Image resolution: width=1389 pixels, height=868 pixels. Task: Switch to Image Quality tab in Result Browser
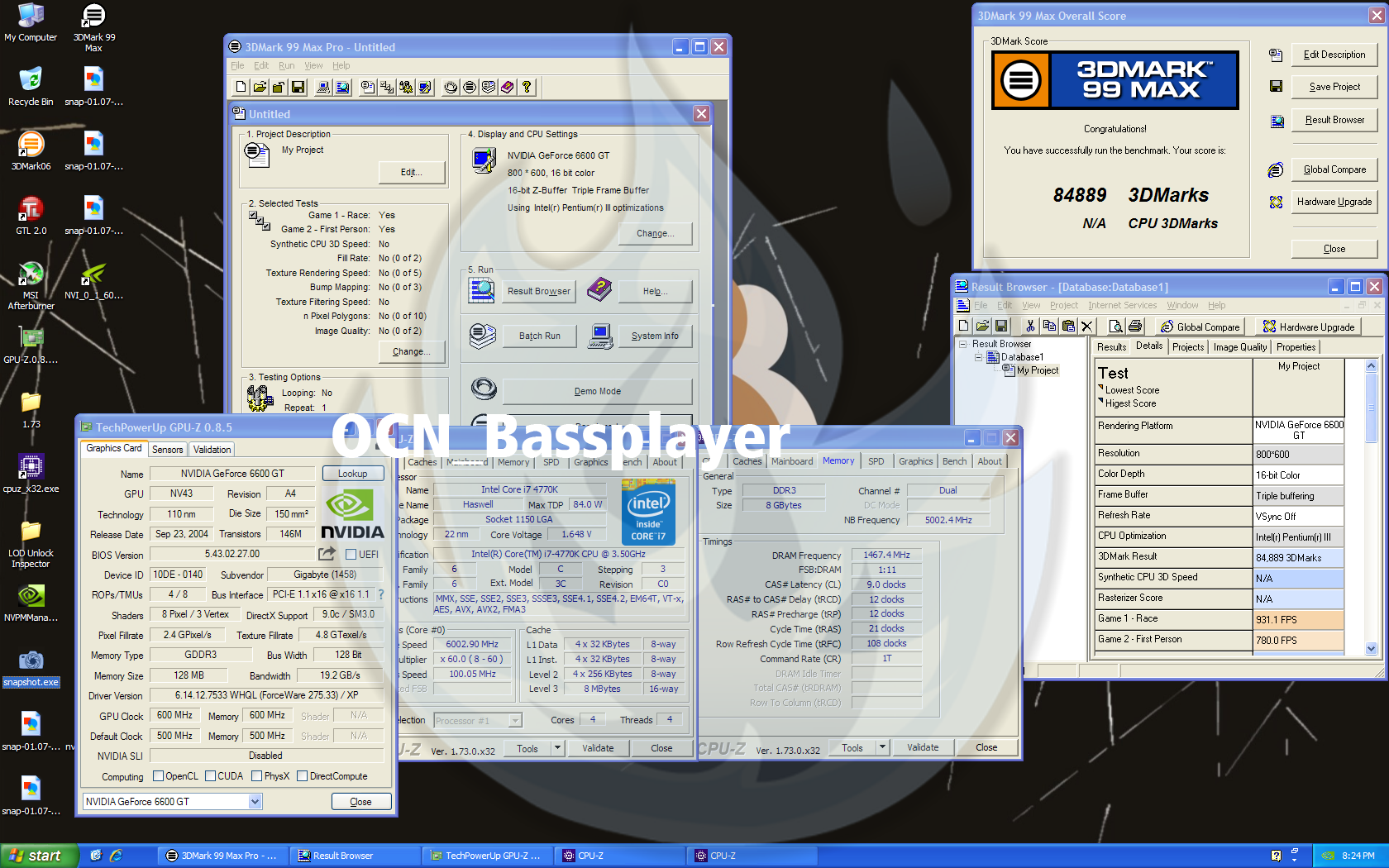click(x=1239, y=347)
